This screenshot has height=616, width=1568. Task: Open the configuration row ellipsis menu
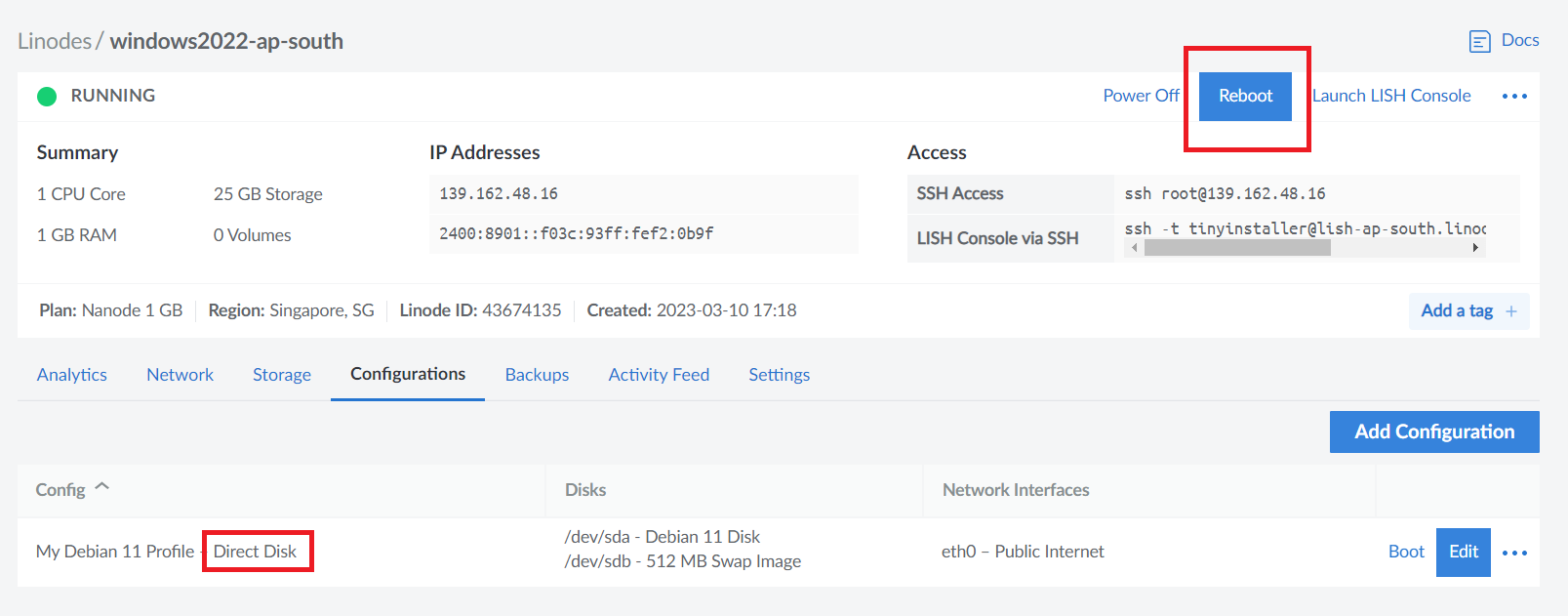tap(1514, 553)
